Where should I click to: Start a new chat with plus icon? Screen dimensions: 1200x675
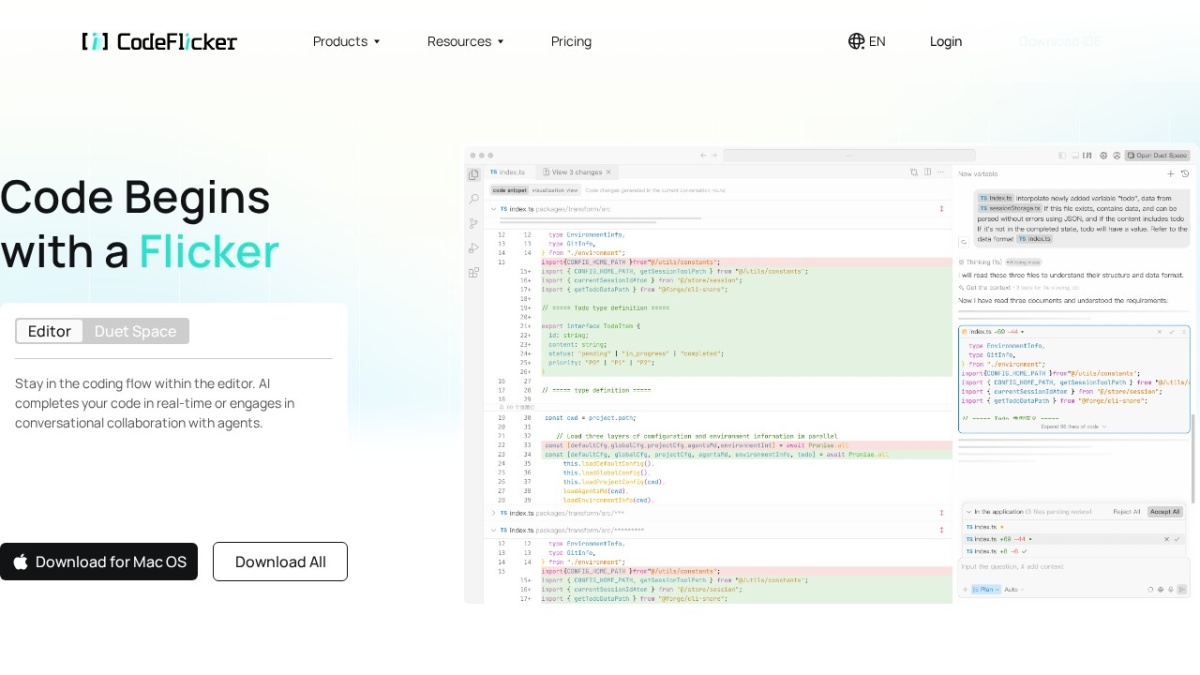click(x=1170, y=173)
